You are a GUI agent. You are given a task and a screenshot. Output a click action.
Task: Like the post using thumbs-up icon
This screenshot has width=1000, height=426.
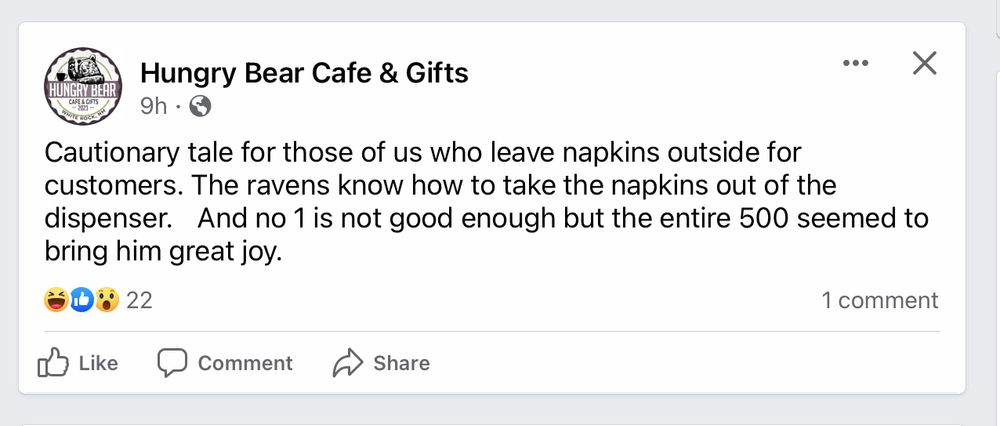[x=53, y=363]
